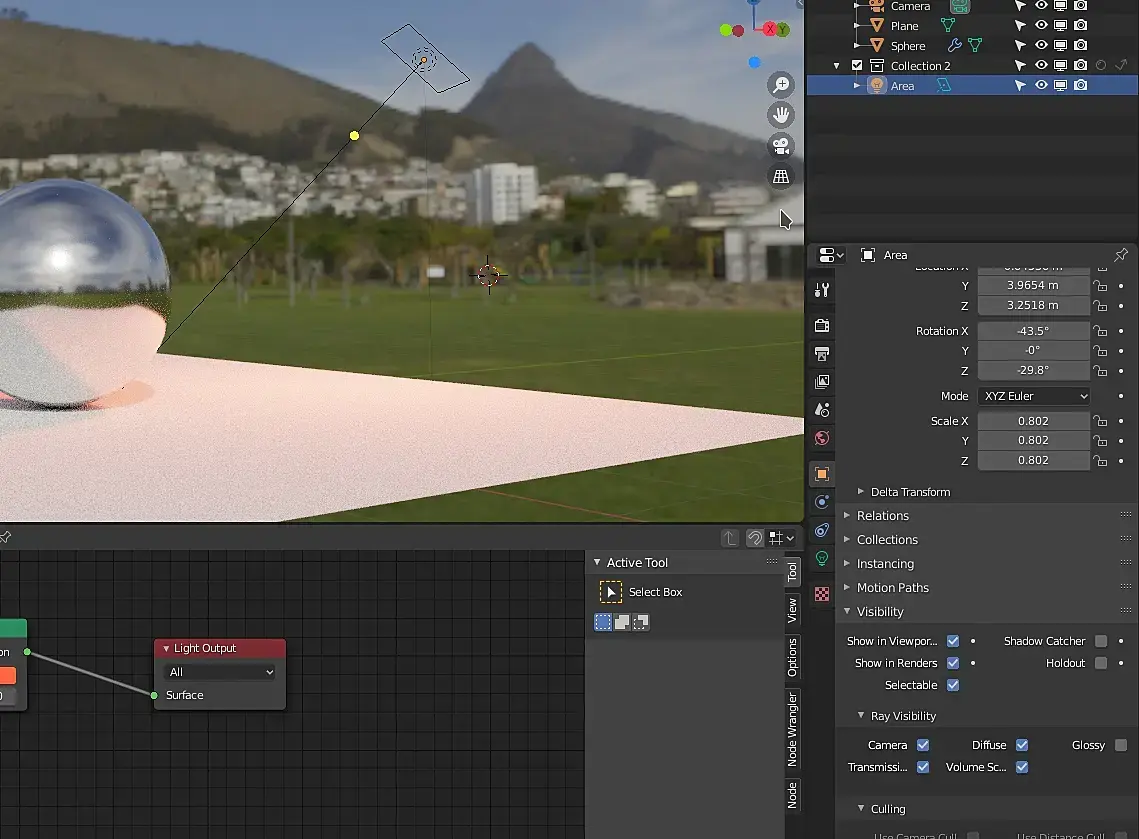The width and height of the screenshot is (1139, 839).
Task: Open the Output properties tab
Action: point(822,354)
